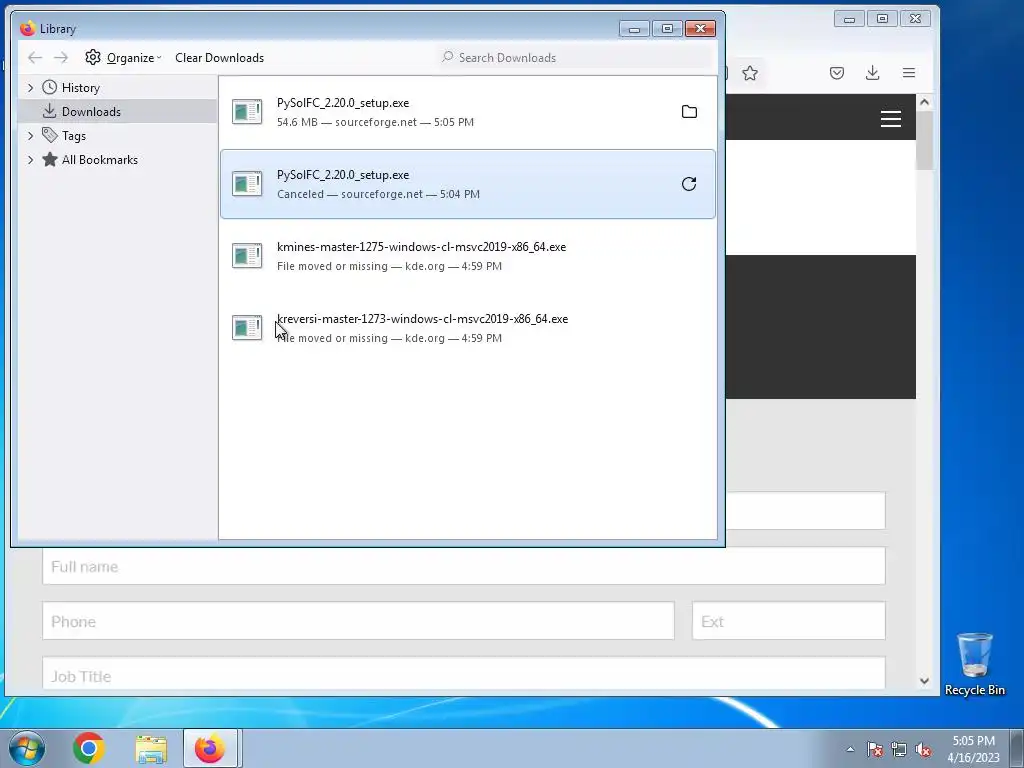Click '54.6 MB — sourceforge.net — 5:05 PM' text
Screen dimensions: 1024x768
click(376, 122)
